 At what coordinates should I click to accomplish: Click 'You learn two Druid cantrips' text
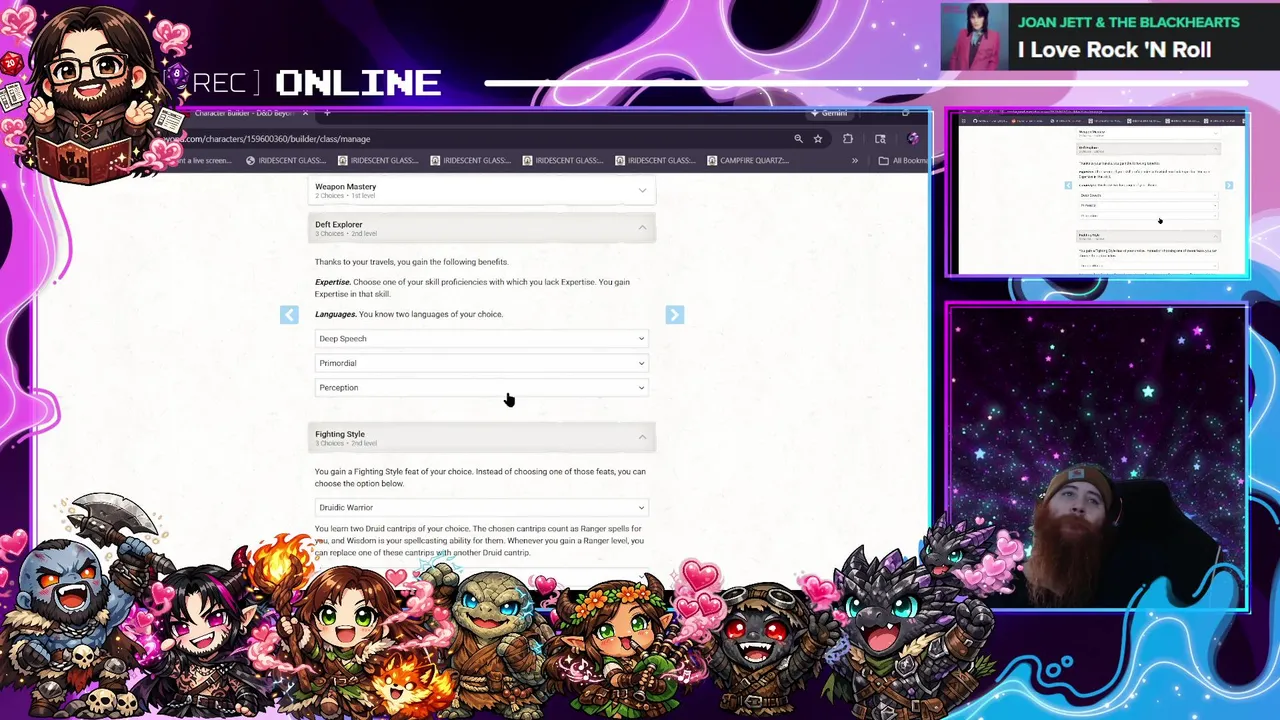tap(479, 541)
